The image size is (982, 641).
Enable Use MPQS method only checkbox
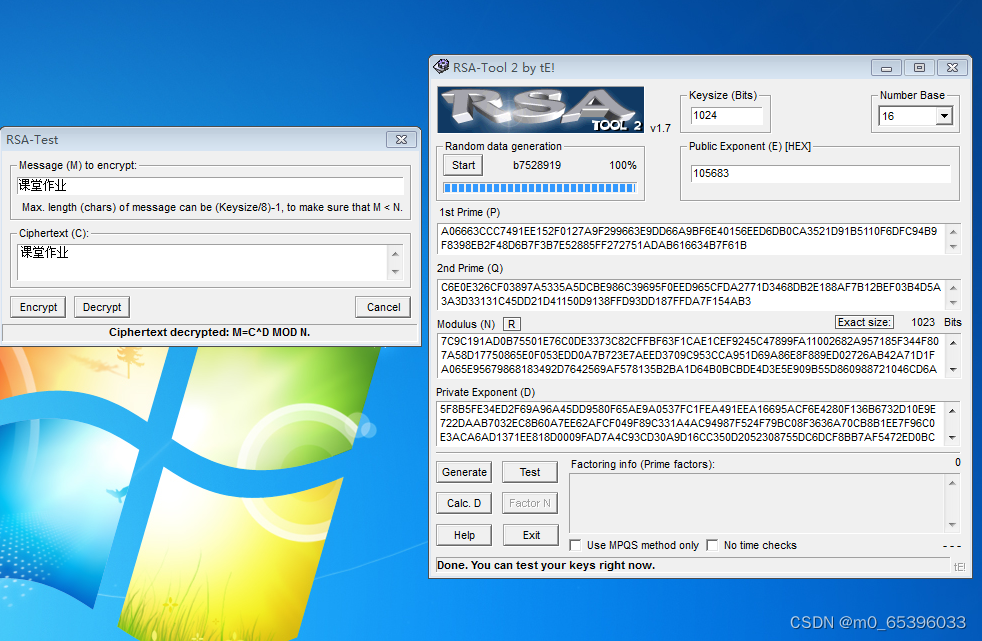point(575,545)
